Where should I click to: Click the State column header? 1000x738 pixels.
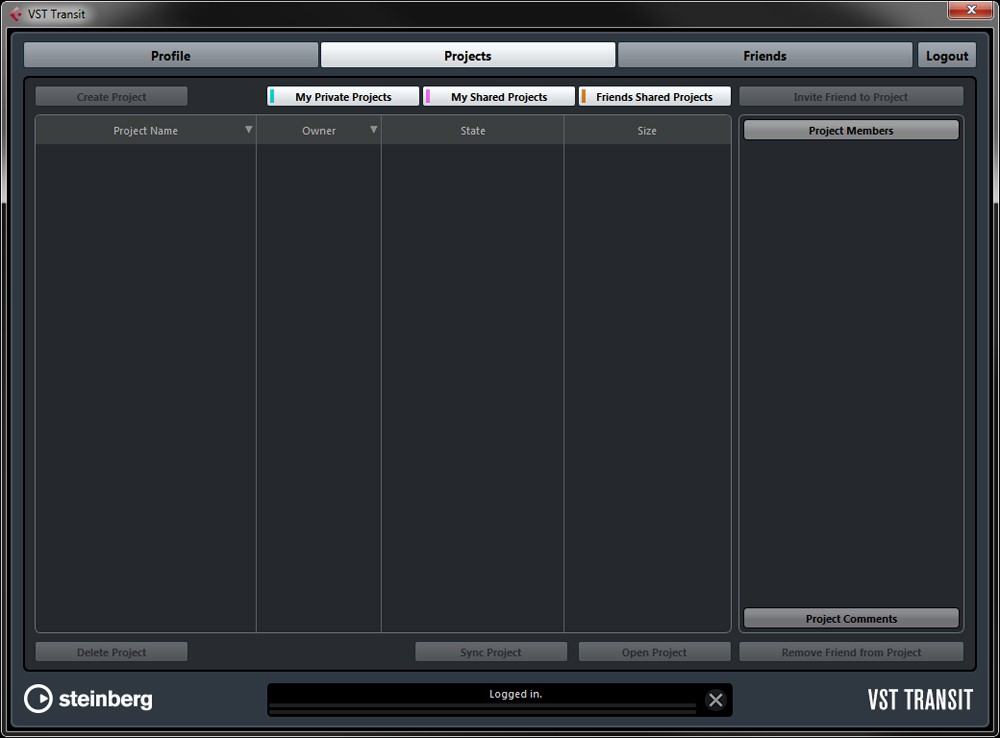pyautogui.click(x=473, y=131)
